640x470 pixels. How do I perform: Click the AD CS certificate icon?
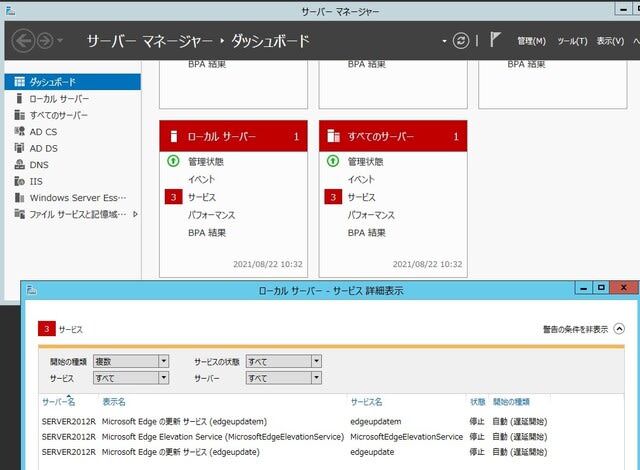coord(19,131)
